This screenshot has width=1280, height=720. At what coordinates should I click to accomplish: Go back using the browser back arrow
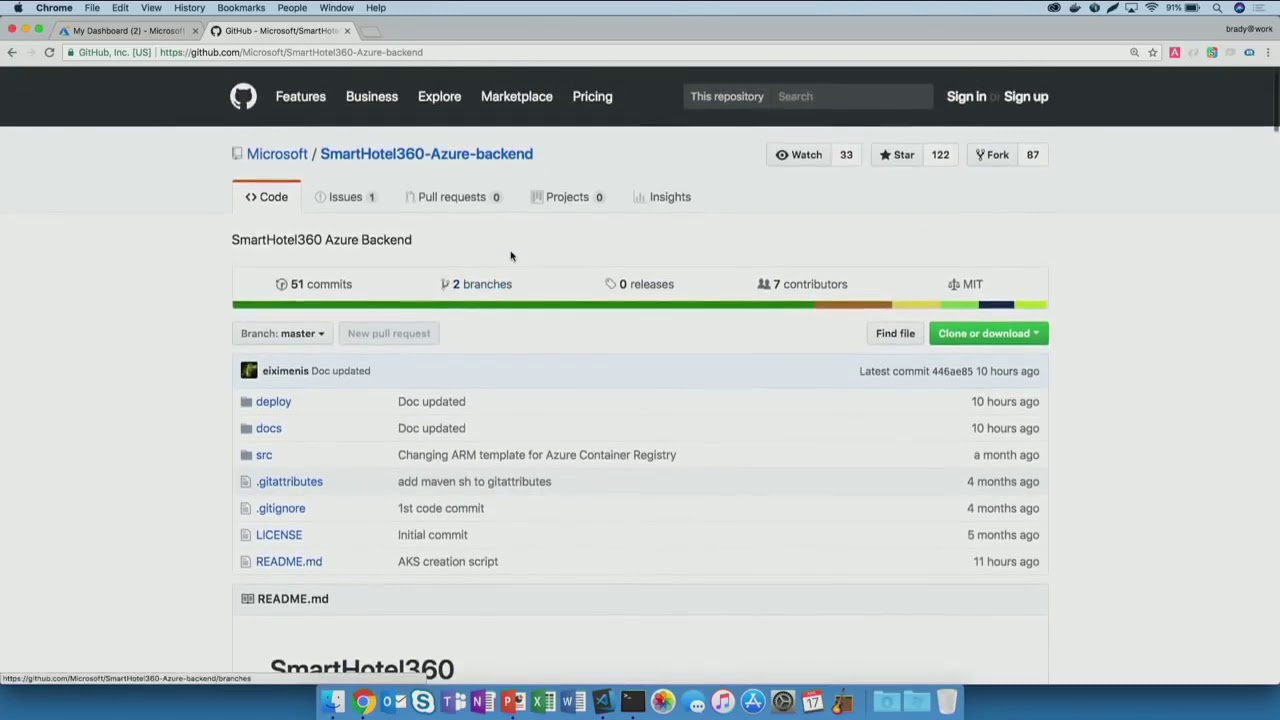pos(12,52)
